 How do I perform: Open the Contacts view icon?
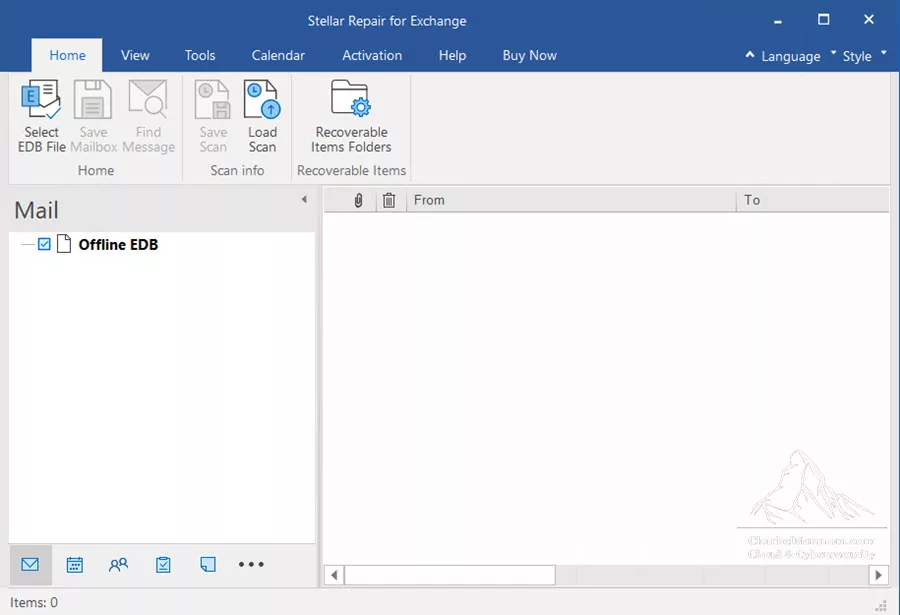pyautogui.click(x=118, y=565)
